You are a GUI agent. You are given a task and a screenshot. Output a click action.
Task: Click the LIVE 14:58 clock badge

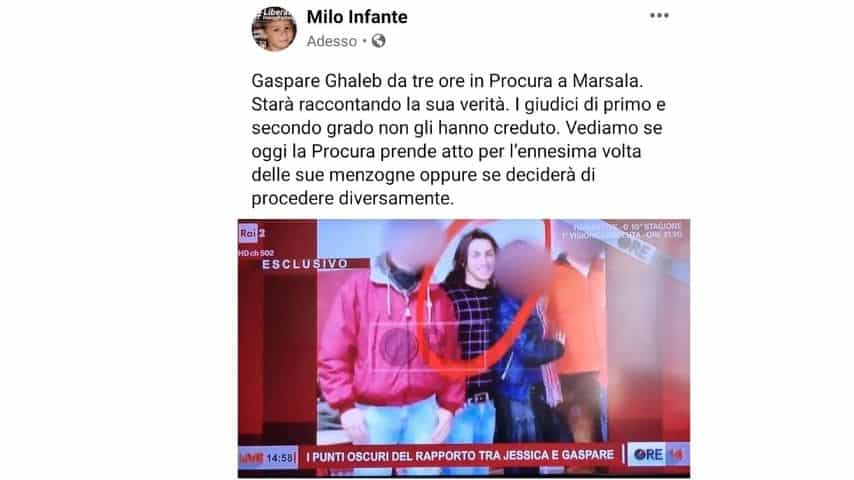pos(268,458)
